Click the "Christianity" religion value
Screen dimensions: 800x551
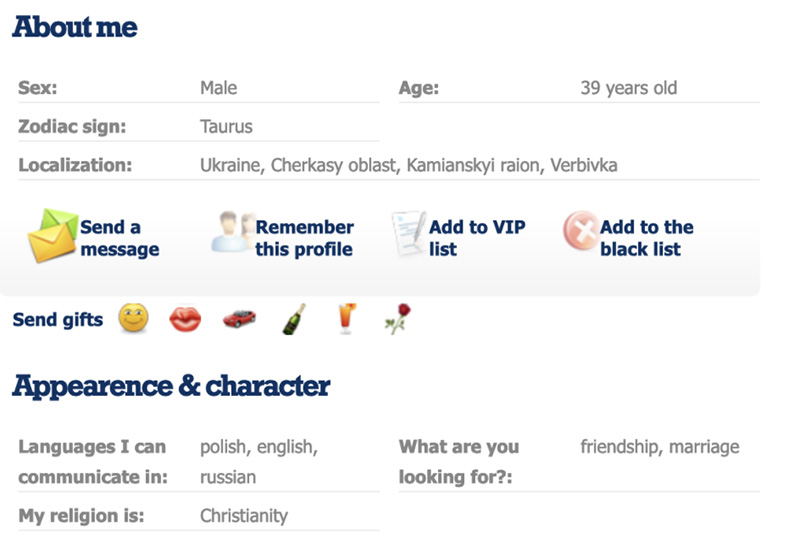pyautogui.click(x=243, y=516)
